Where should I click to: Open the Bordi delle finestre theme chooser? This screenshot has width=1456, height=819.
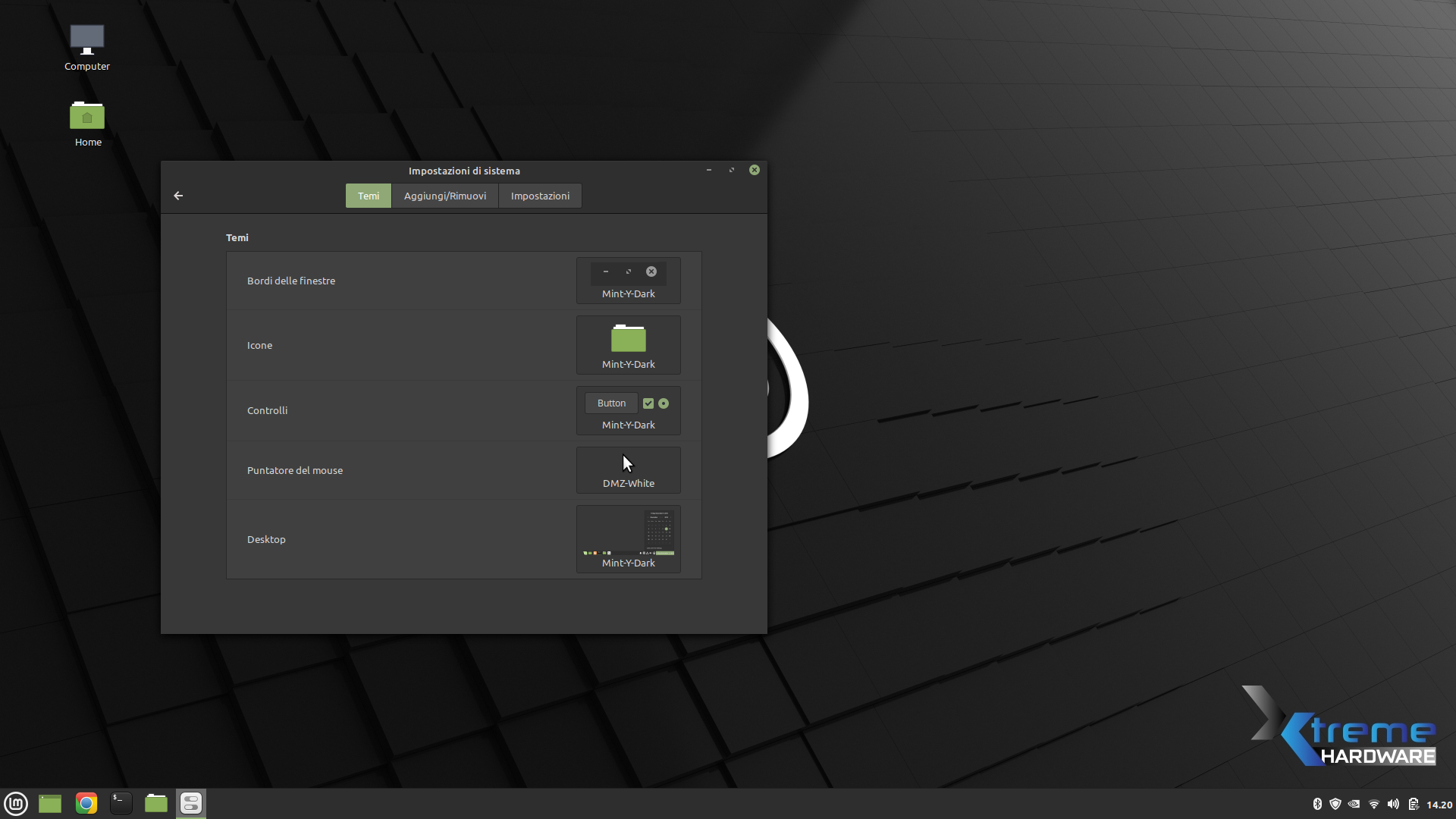628,281
